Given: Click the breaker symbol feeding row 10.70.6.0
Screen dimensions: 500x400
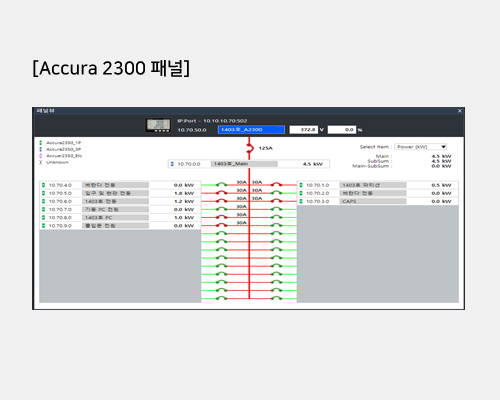Looking at the screenshot, I should [x=221, y=200].
